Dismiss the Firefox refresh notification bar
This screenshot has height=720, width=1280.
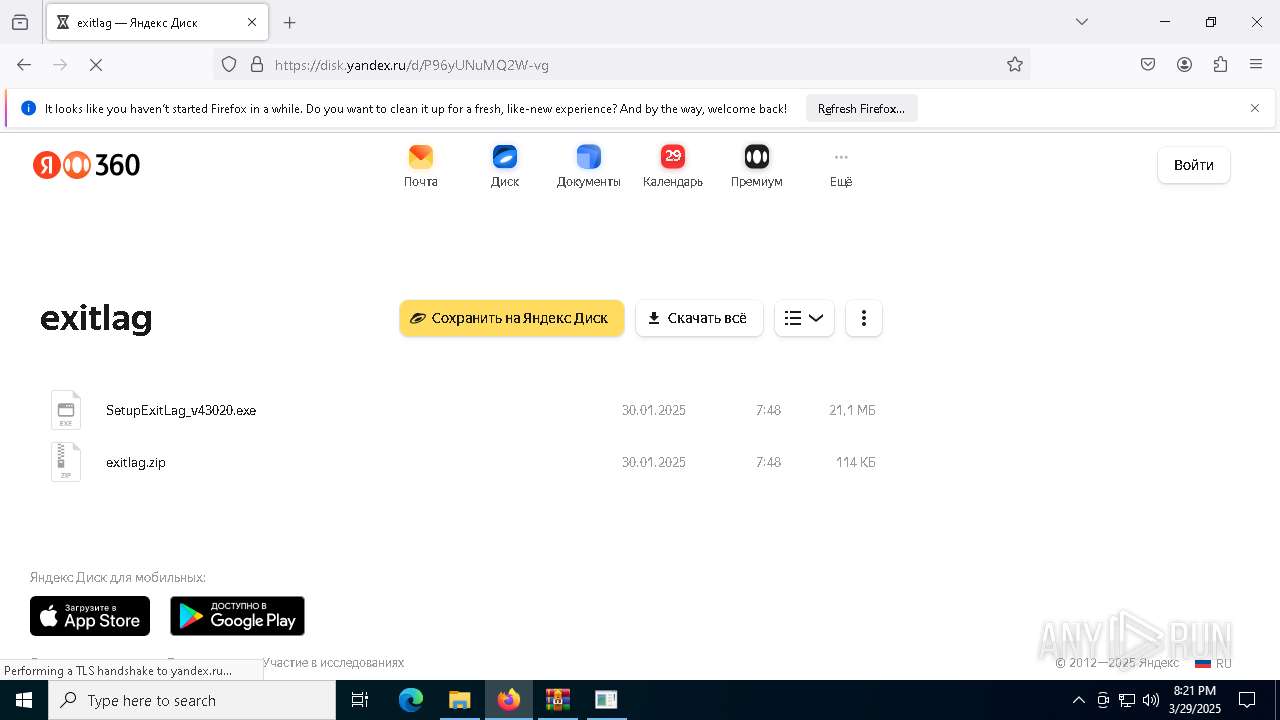1255,108
